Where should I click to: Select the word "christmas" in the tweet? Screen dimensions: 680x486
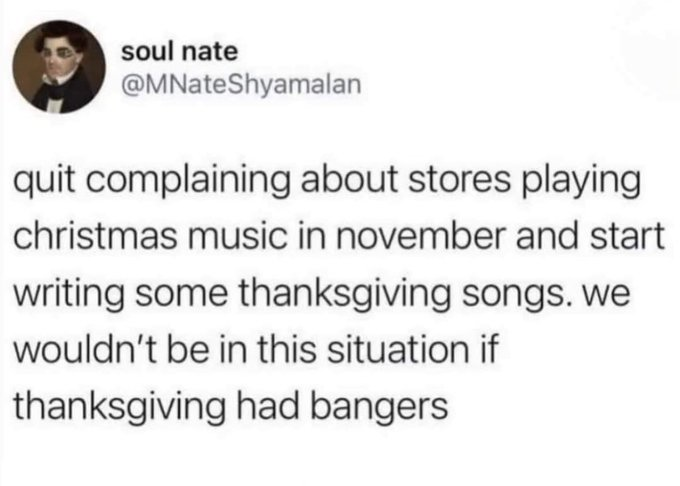pos(96,236)
